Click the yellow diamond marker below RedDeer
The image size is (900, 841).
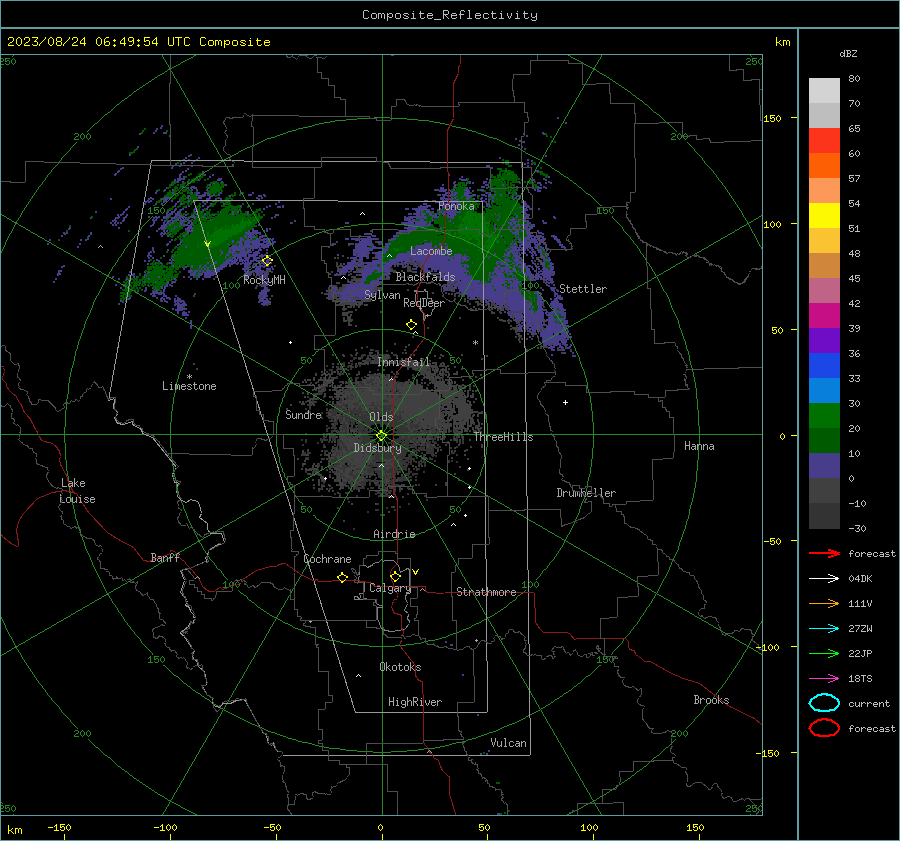tap(412, 325)
